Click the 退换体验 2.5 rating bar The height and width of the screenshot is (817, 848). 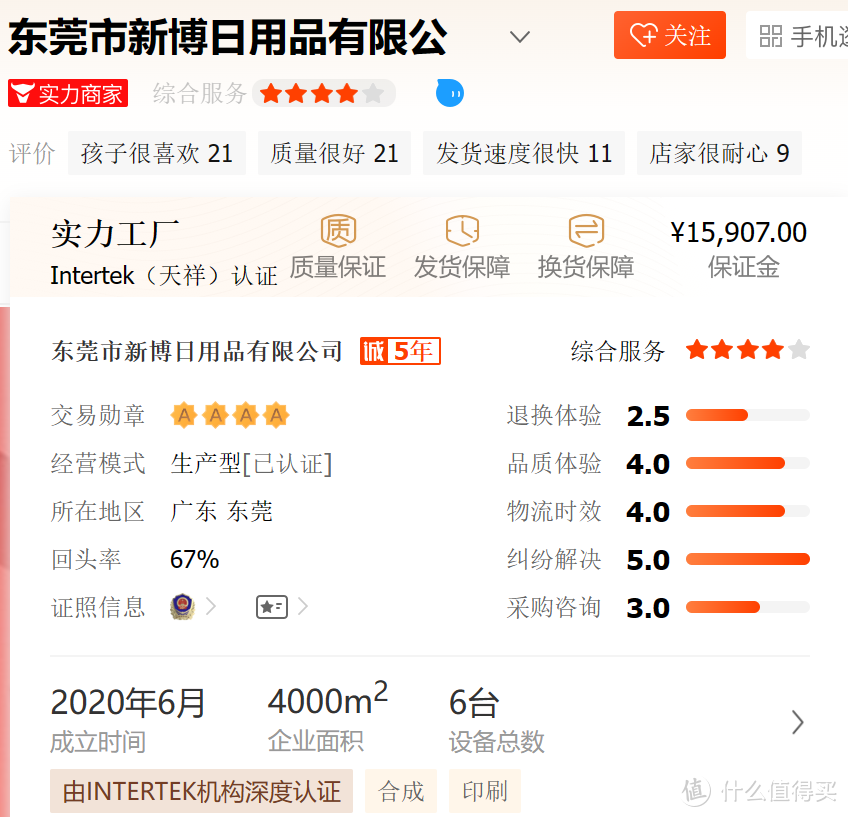(x=747, y=415)
